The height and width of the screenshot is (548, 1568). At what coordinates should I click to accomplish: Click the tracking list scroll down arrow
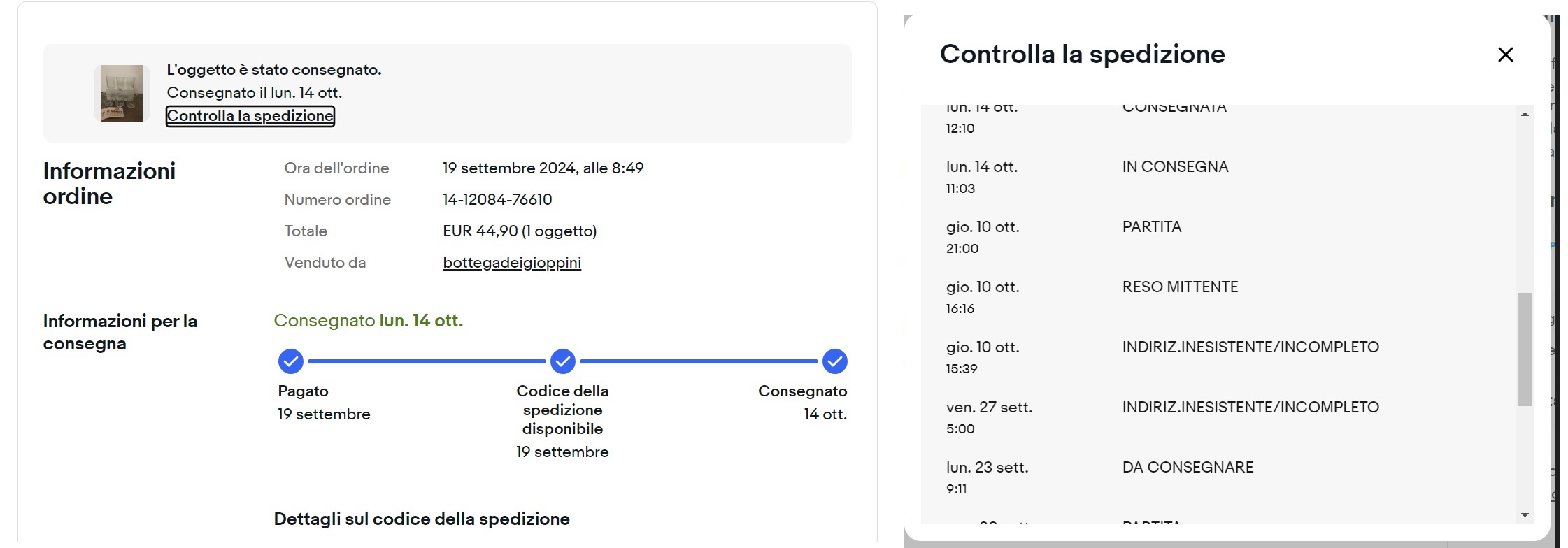pyautogui.click(x=1525, y=515)
